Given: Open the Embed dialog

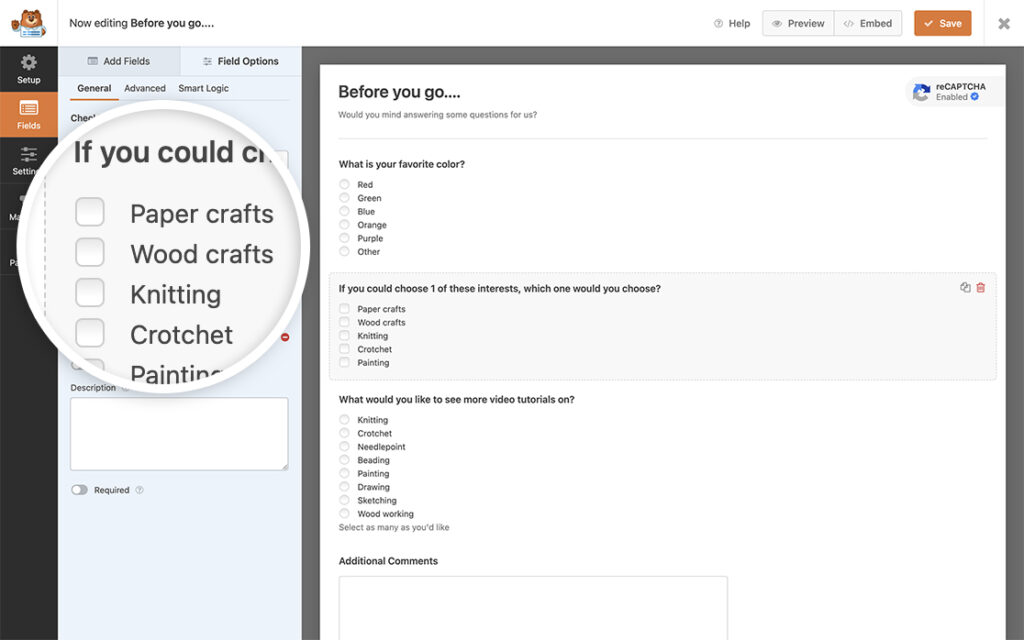Looking at the screenshot, I should click(868, 22).
